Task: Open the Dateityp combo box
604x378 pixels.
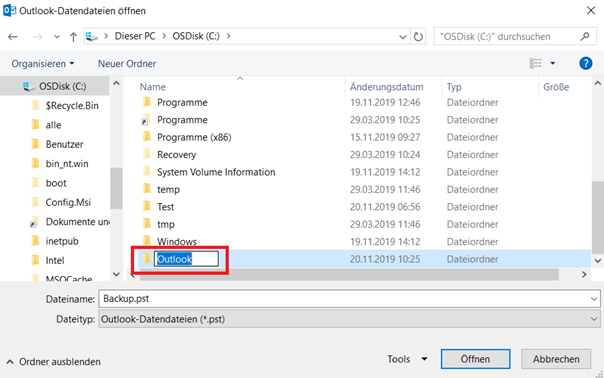Action: pos(349,319)
